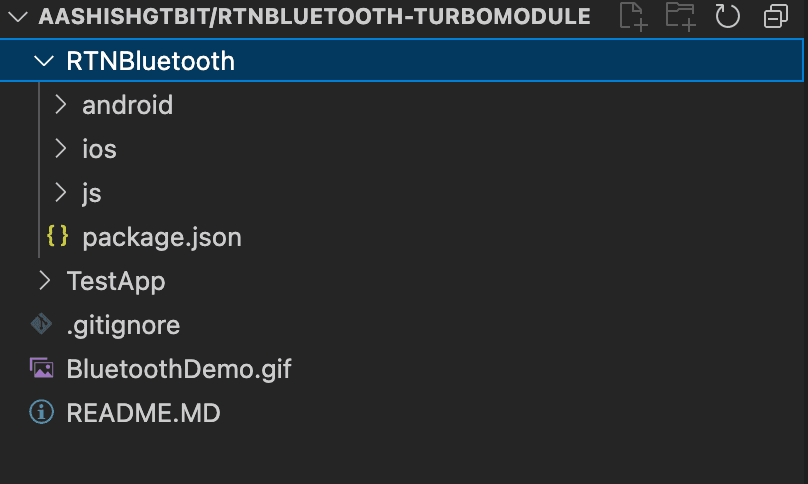Open the .gitignore file
Viewport: 808px width, 484px height.
[123, 325]
